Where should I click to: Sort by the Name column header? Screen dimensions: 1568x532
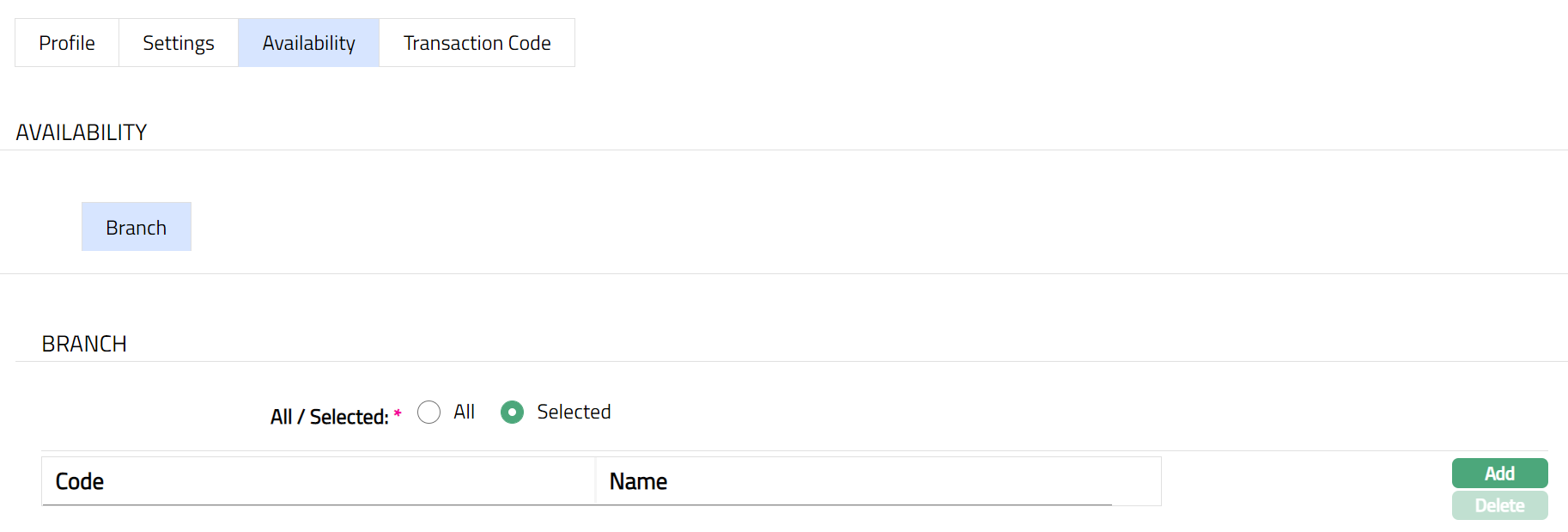click(x=638, y=481)
